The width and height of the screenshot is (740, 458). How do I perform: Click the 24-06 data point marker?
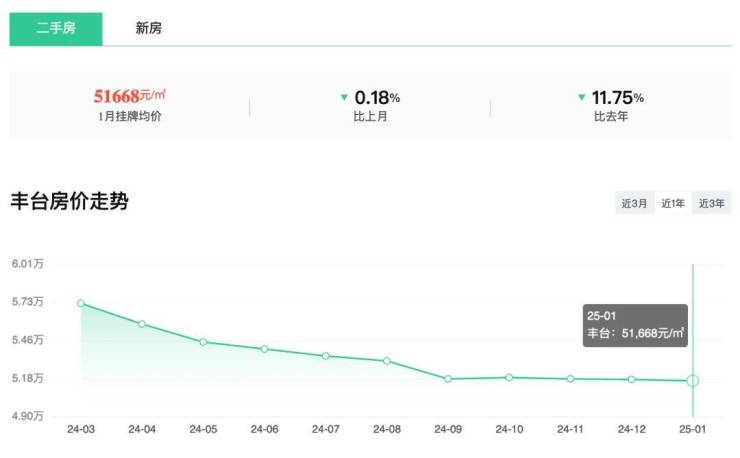click(x=264, y=349)
